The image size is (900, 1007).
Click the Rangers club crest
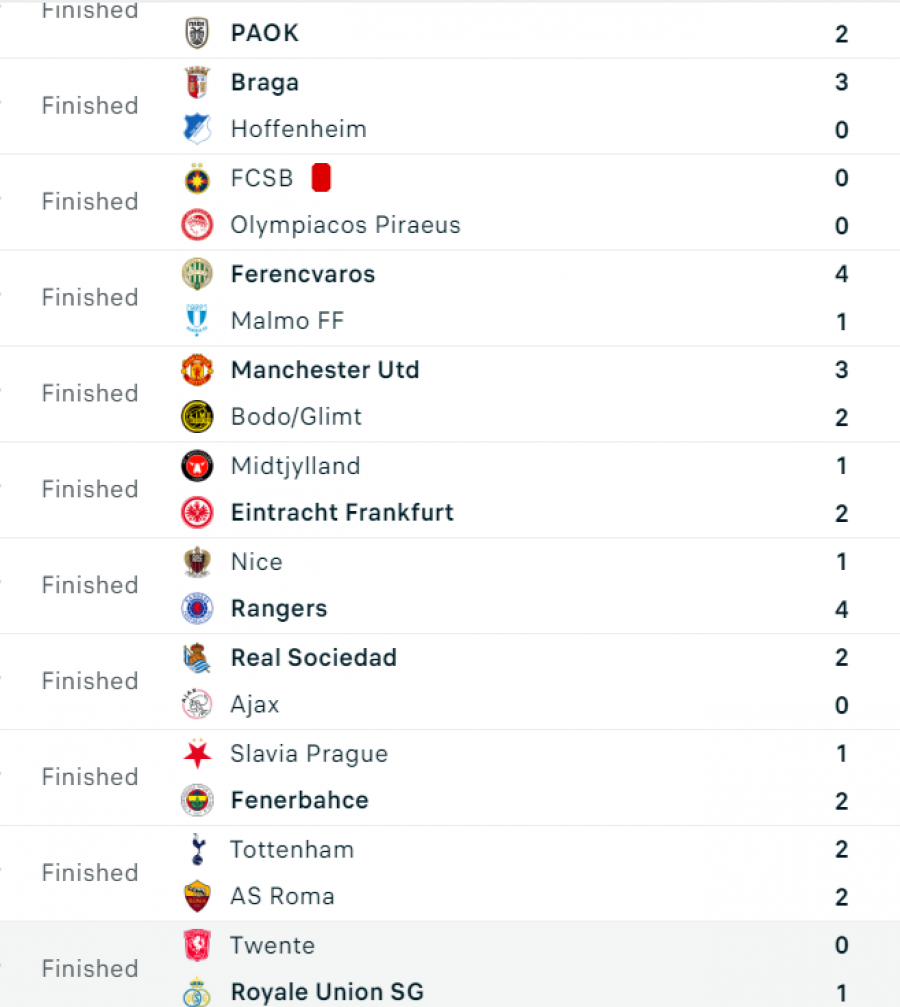(197, 609)
